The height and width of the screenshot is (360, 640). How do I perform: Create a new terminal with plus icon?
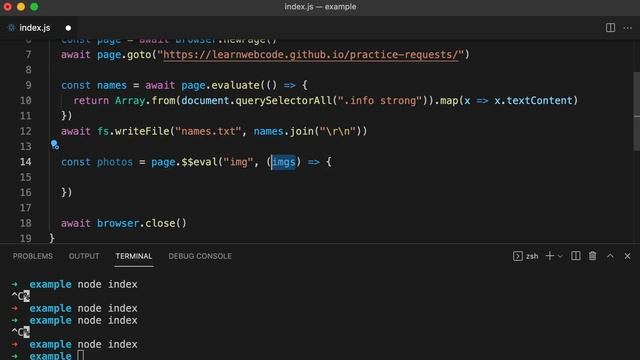[x=550, y=256]
